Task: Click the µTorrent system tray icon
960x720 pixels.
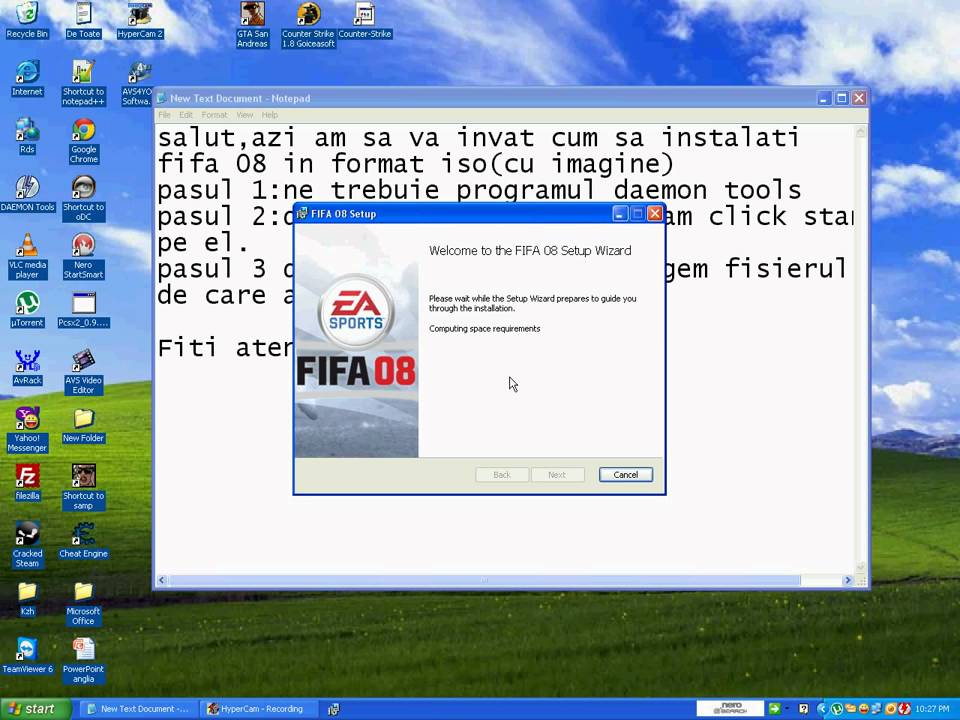Action: 837,709
